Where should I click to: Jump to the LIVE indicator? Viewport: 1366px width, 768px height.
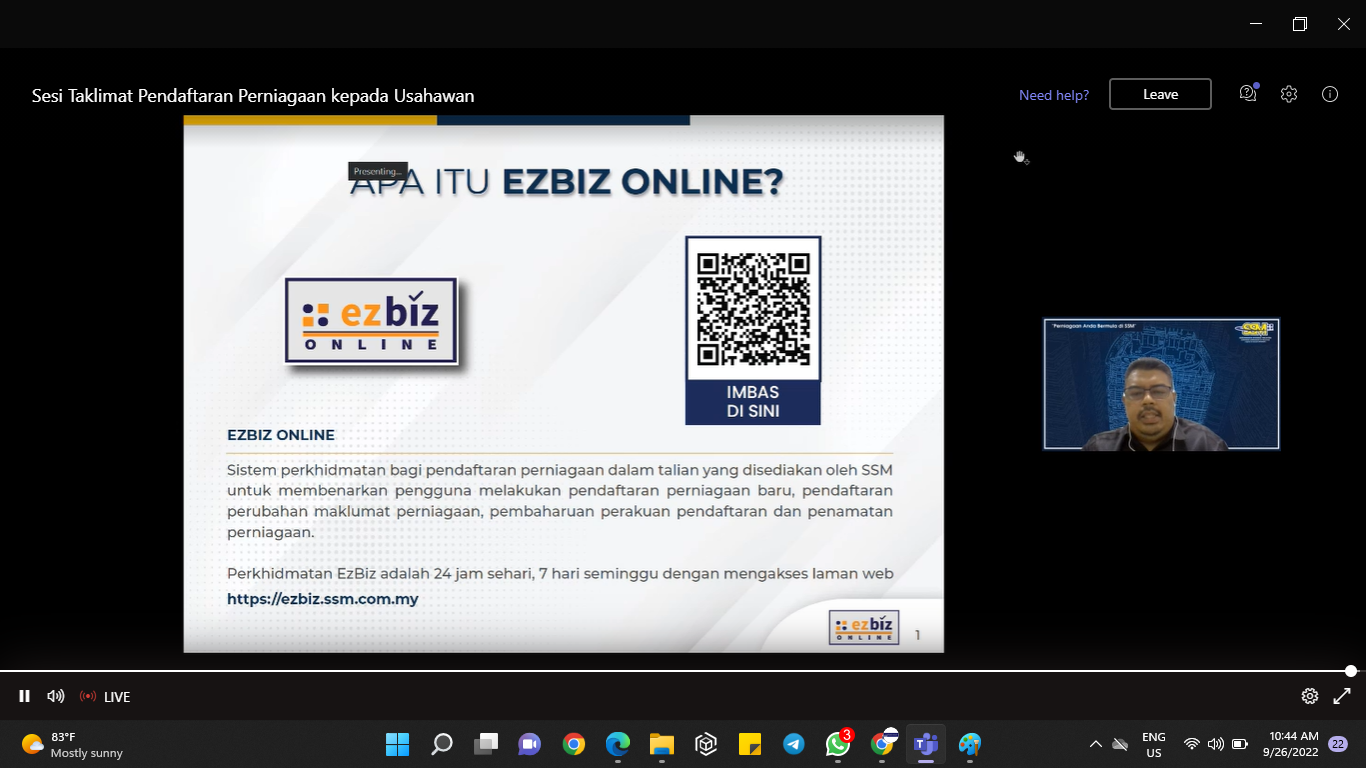pyautogui.click(x=106, y=697)
